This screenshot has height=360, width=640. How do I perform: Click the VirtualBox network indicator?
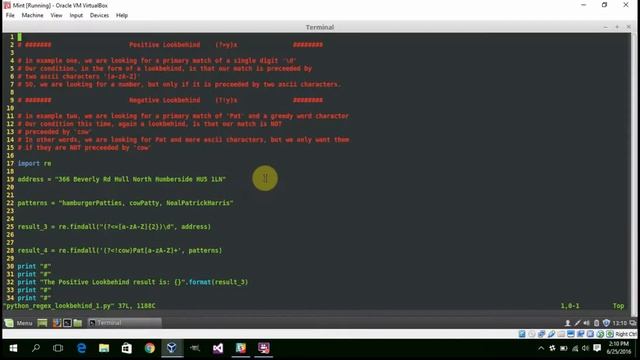tap(541, 334)
